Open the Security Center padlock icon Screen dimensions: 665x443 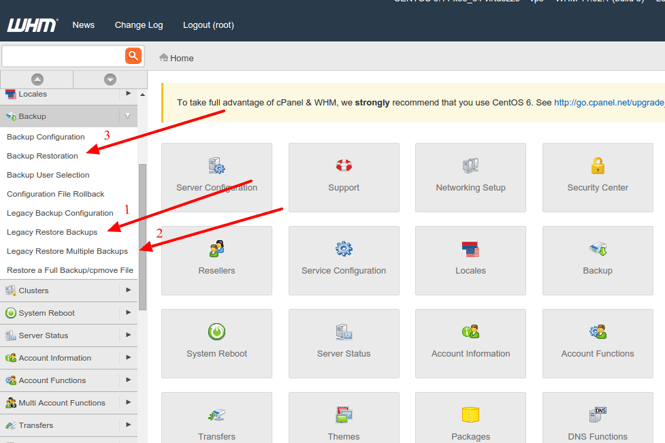tap(598, 165)
